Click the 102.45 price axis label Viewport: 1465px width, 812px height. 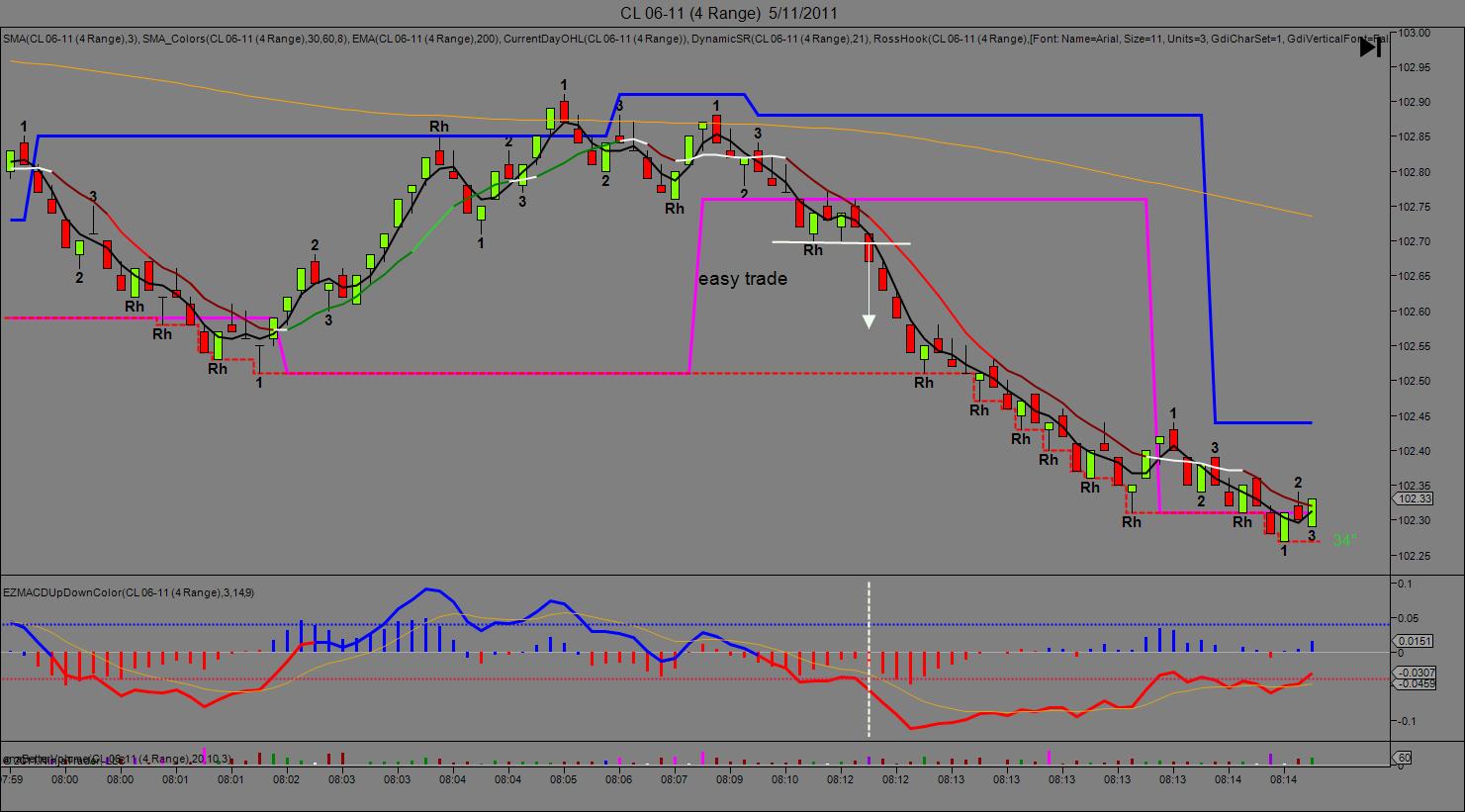point(1416,415)
